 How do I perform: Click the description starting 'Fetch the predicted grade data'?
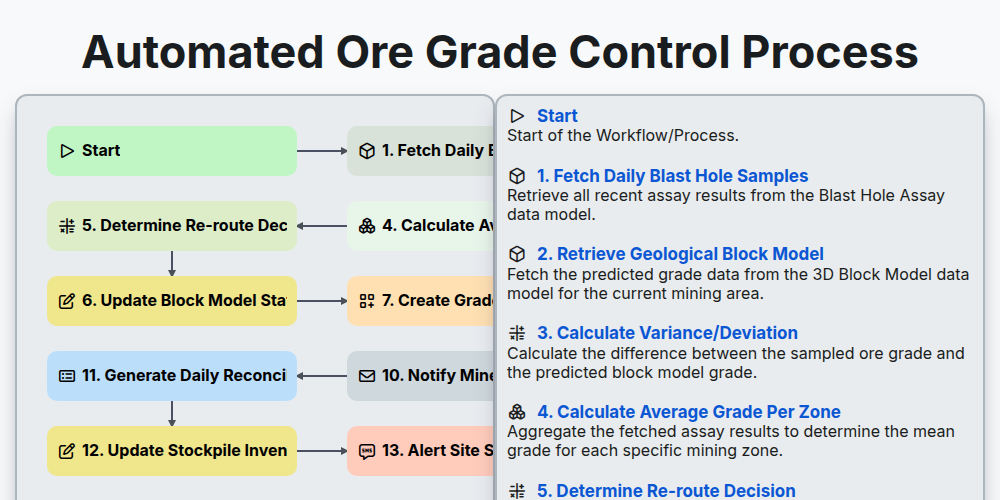[738, 284]
